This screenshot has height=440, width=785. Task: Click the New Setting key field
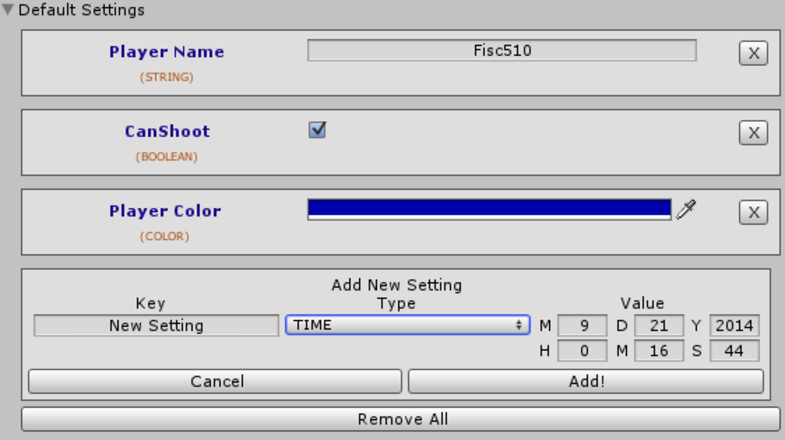[x=156, y=325]
